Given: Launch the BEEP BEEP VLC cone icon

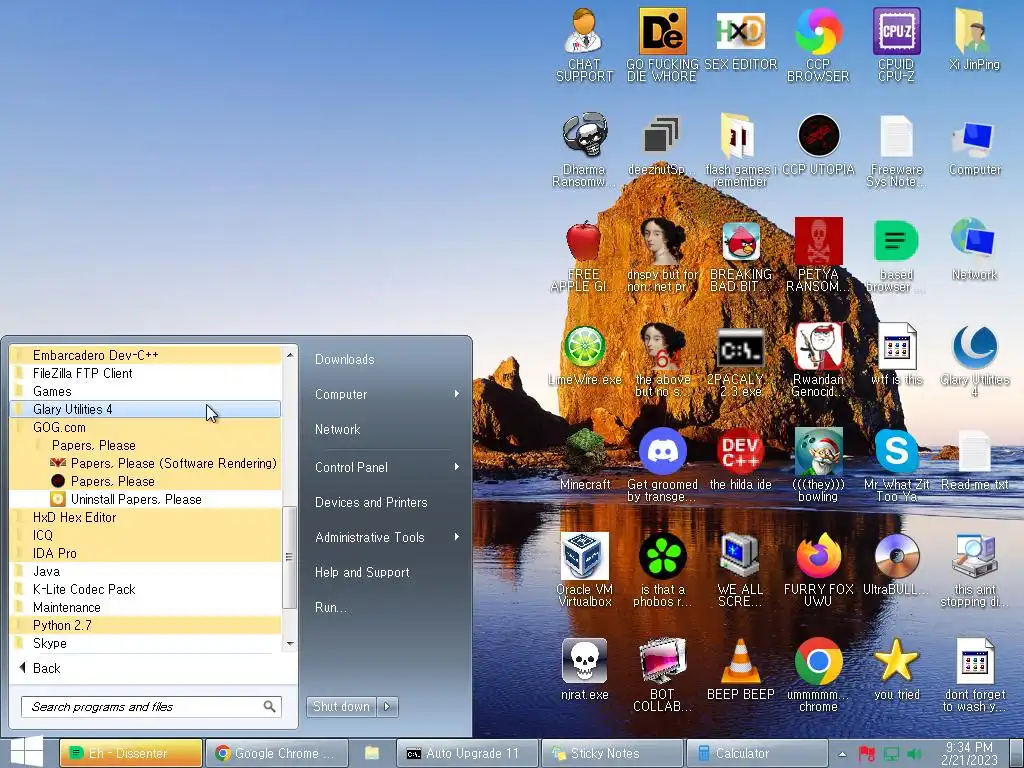Looking at the screenshot, I should (740, 671).
